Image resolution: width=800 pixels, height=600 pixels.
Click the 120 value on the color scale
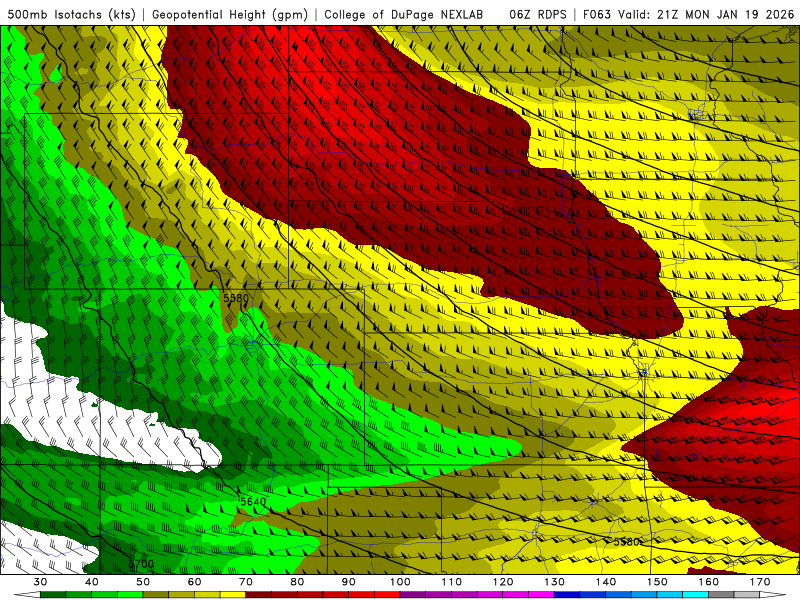click(503, 582)
